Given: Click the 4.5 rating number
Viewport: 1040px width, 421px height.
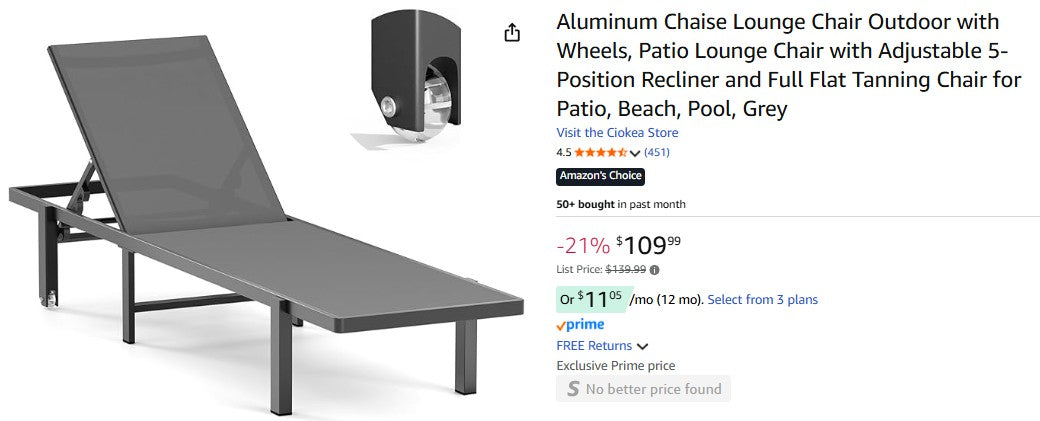Looking at the screenshot, I should [564, 153].
